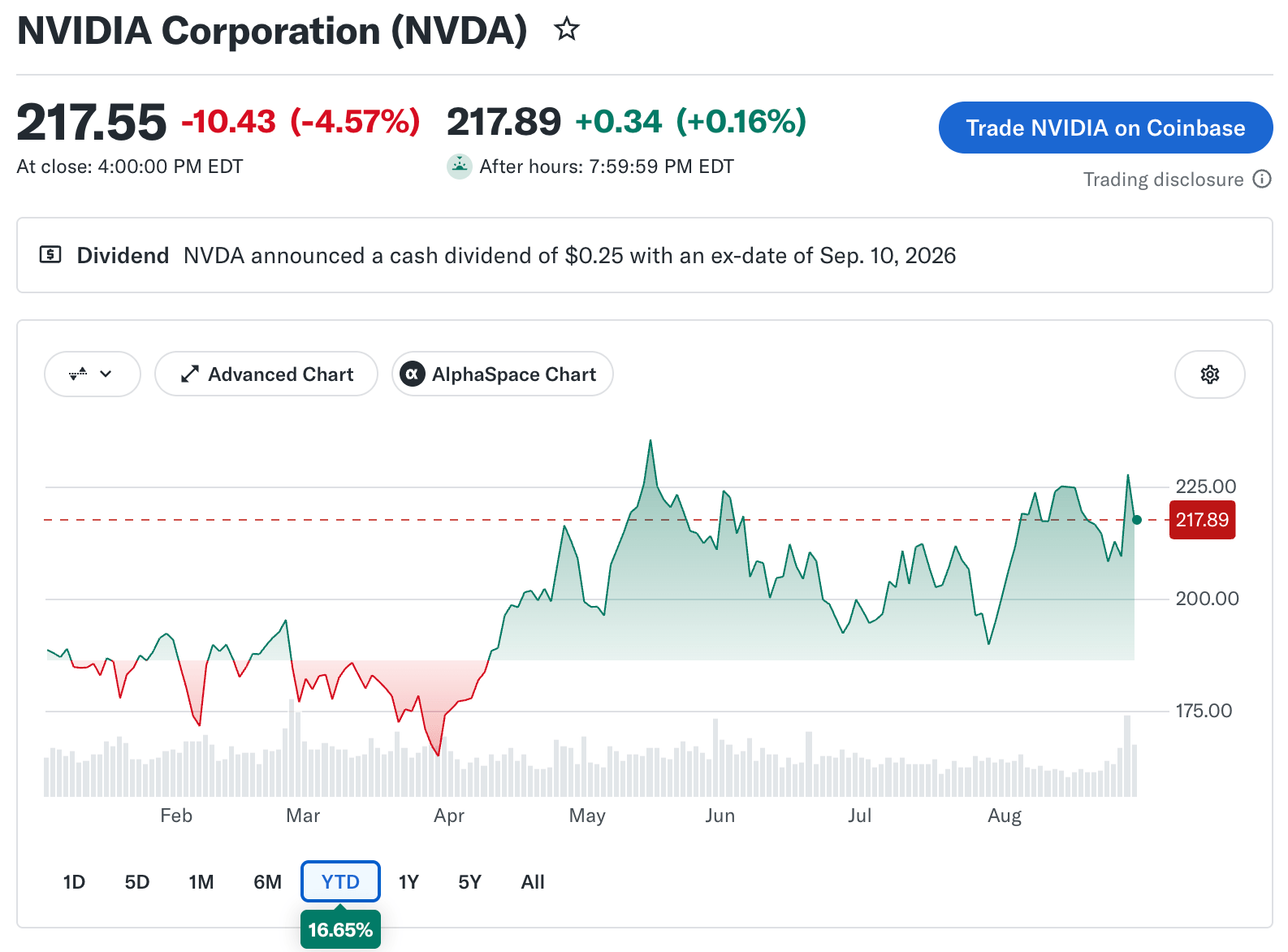The image size is (1288, 952).
Task: Select the All time range
Action: [533, 882]
